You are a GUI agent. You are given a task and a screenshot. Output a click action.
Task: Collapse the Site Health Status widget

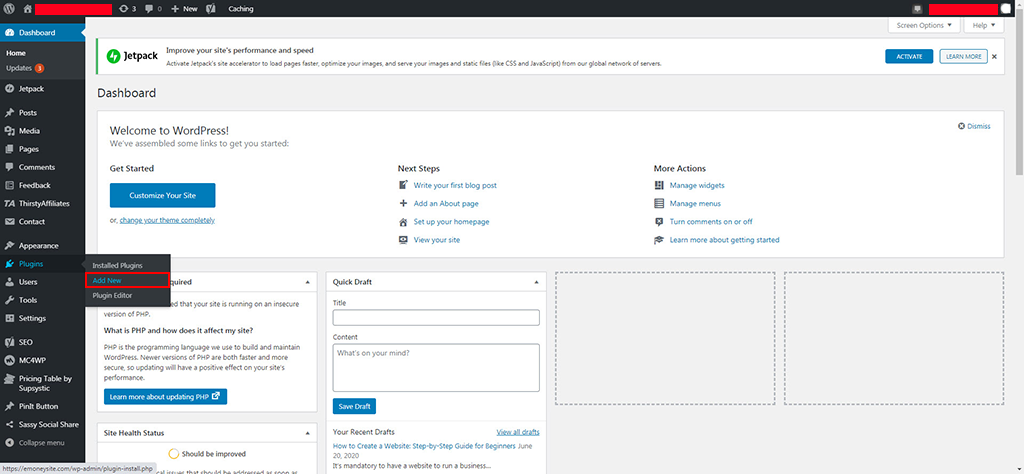tap(308, 433)
